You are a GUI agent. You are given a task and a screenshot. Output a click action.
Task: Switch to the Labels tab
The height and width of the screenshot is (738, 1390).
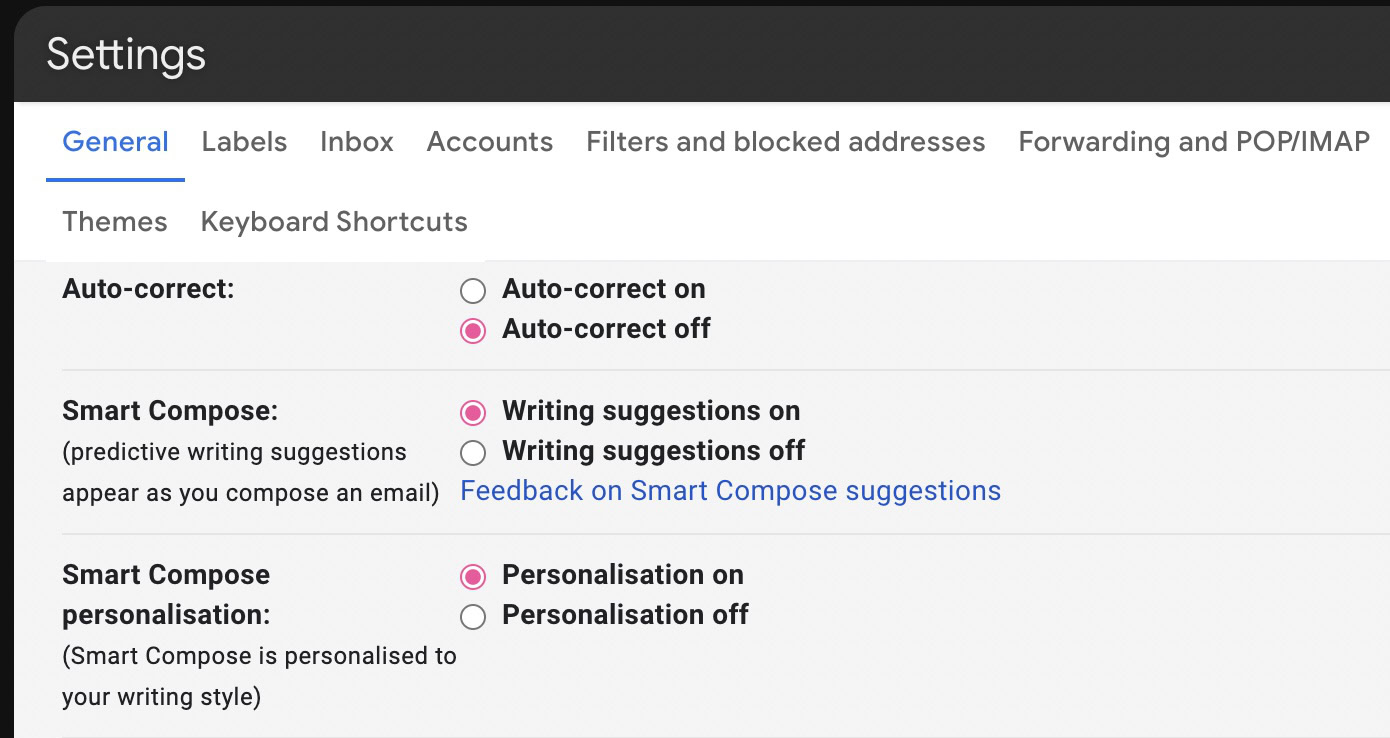point(244,142)
